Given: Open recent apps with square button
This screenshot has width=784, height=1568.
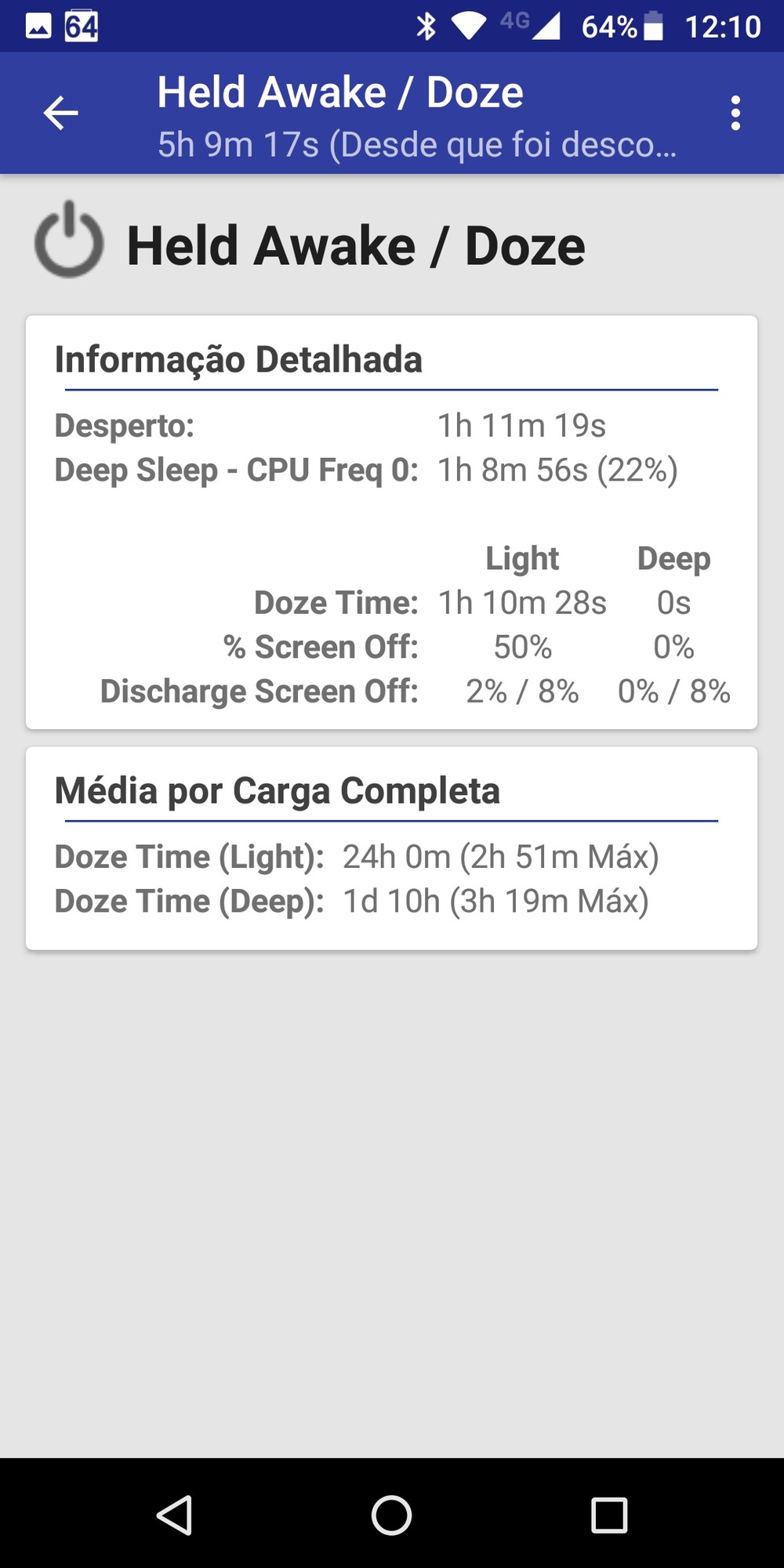Looking at the screenshot, I should click(609, 1515).
